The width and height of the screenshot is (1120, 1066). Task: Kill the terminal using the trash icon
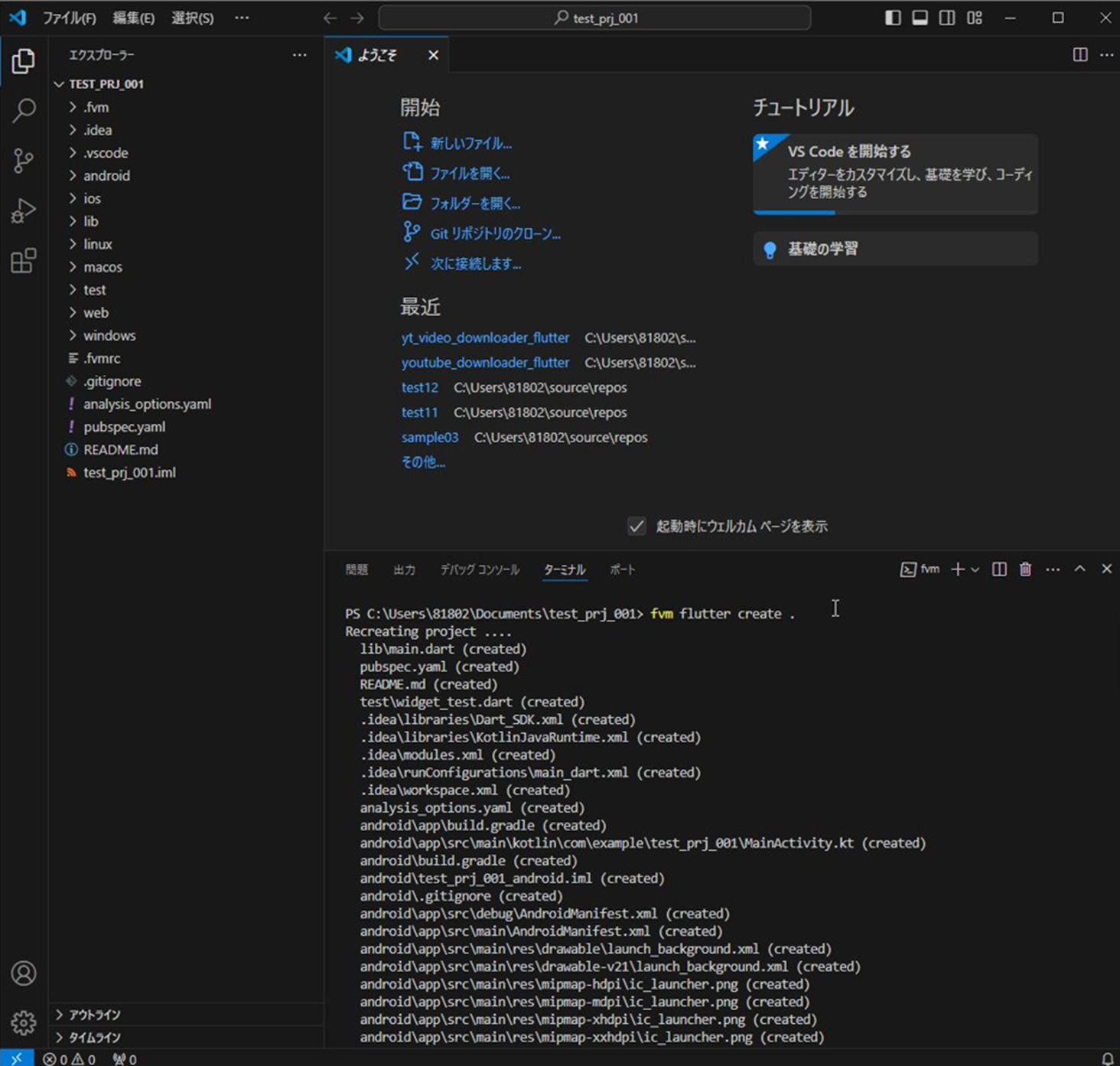point(1025,569)
